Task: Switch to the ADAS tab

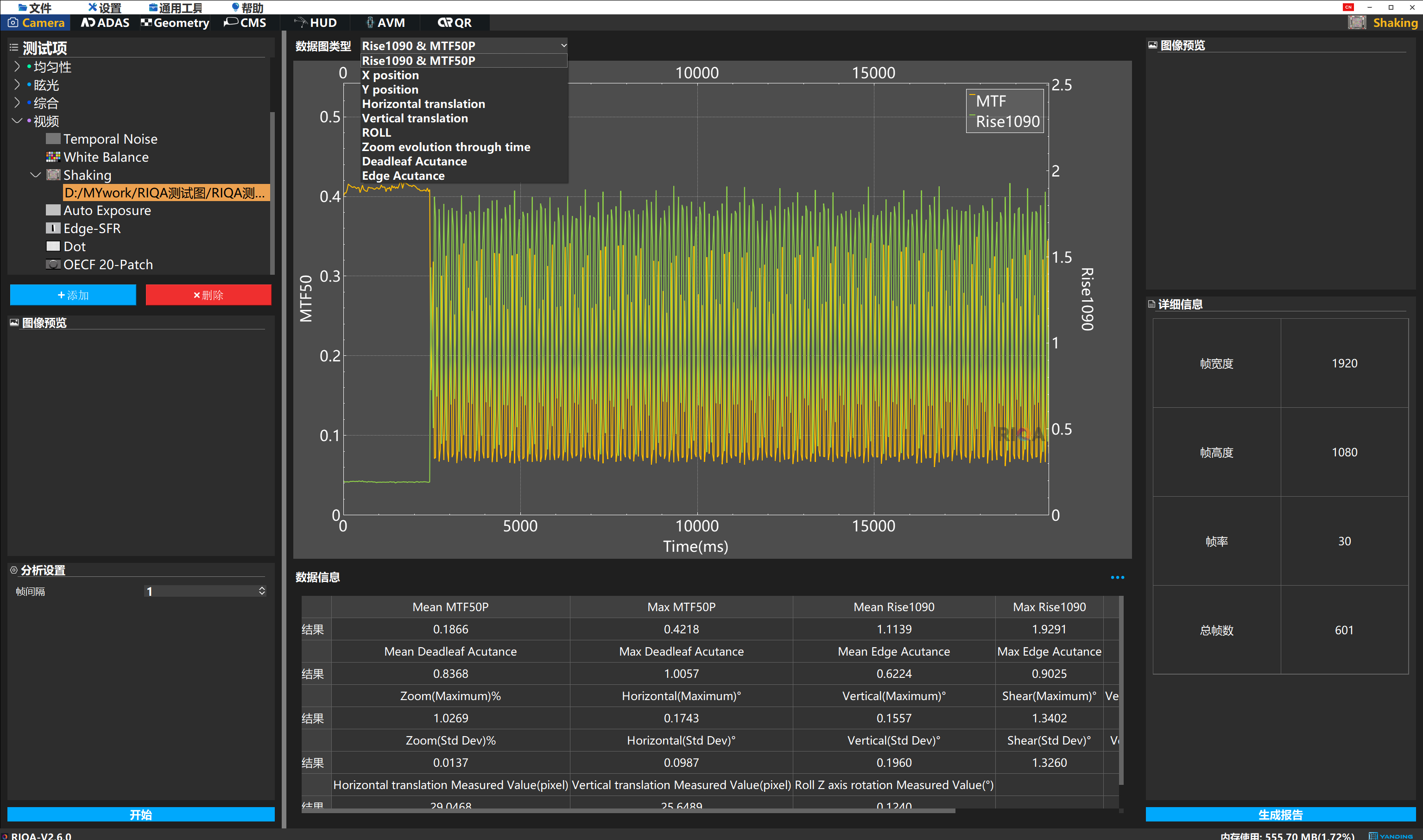Action: pyautogui.click(x=105, y=23)
